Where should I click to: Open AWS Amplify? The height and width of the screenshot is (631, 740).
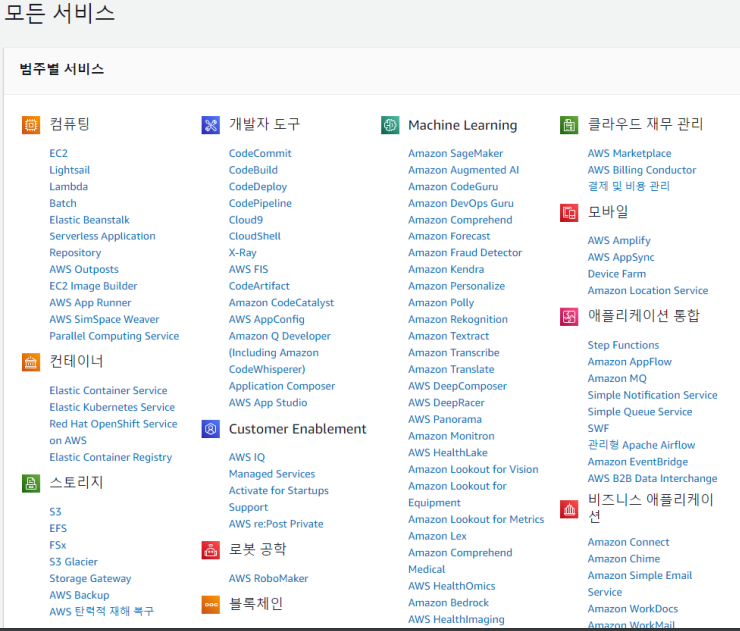pos(619,241)
